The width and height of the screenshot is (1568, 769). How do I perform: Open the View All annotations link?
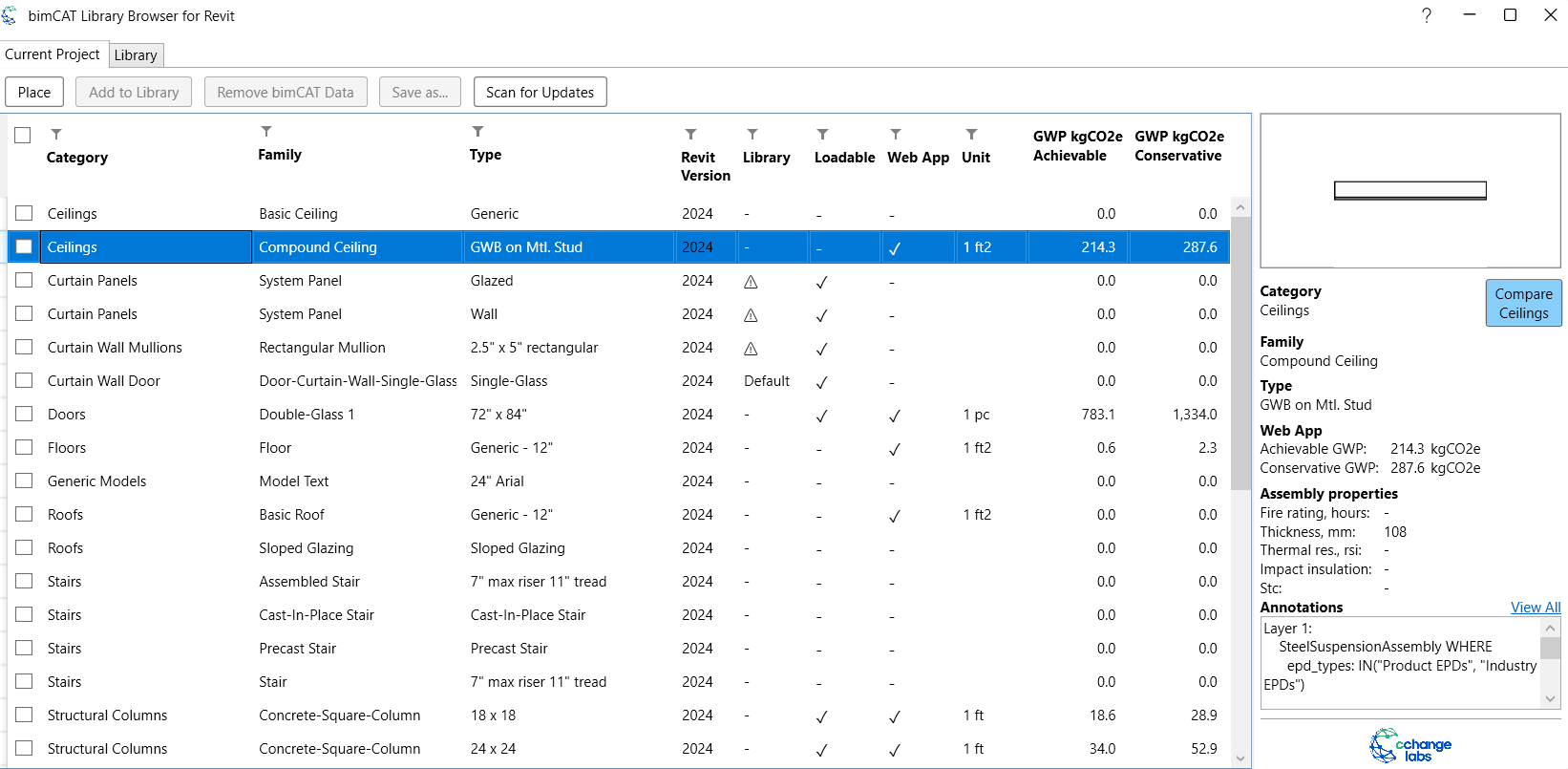pos(1535,608)
